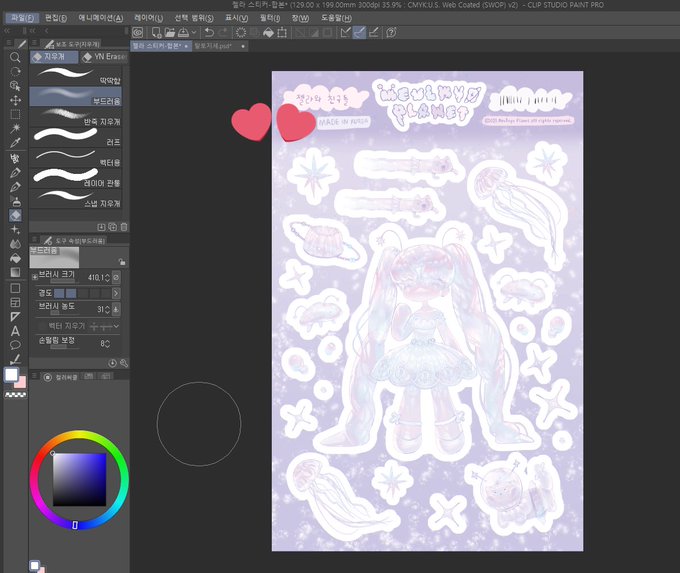Create a new canvas from command bar
680x573 pixels.
(x=156, y=33)
